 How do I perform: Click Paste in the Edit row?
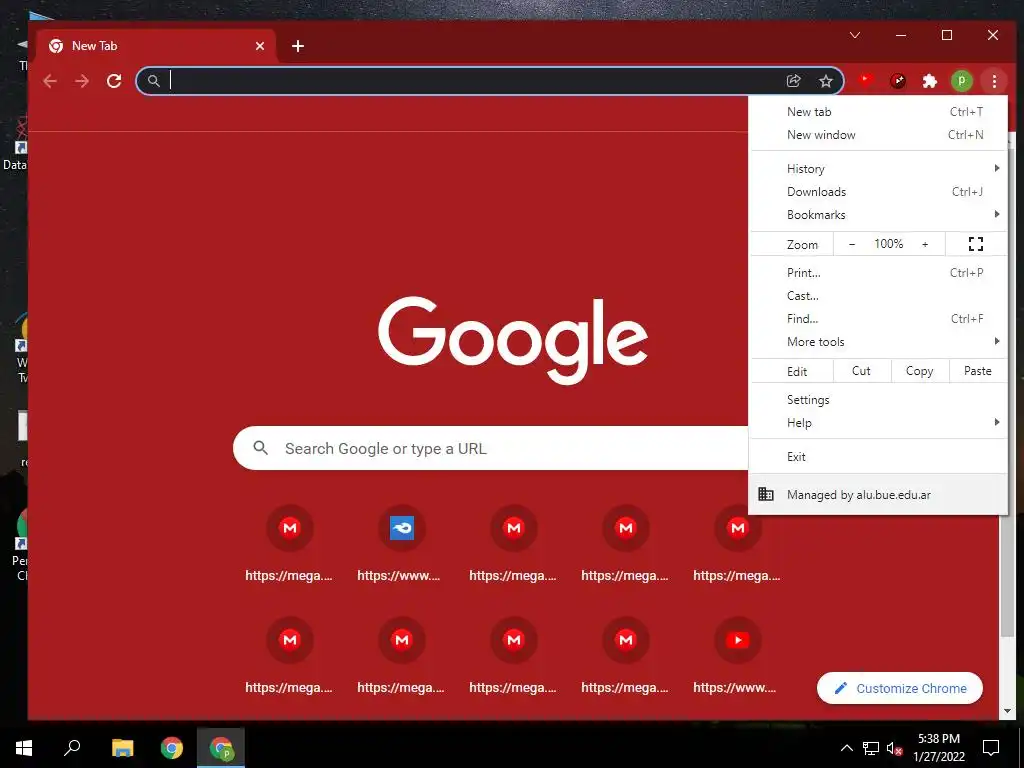coord(978,371)
